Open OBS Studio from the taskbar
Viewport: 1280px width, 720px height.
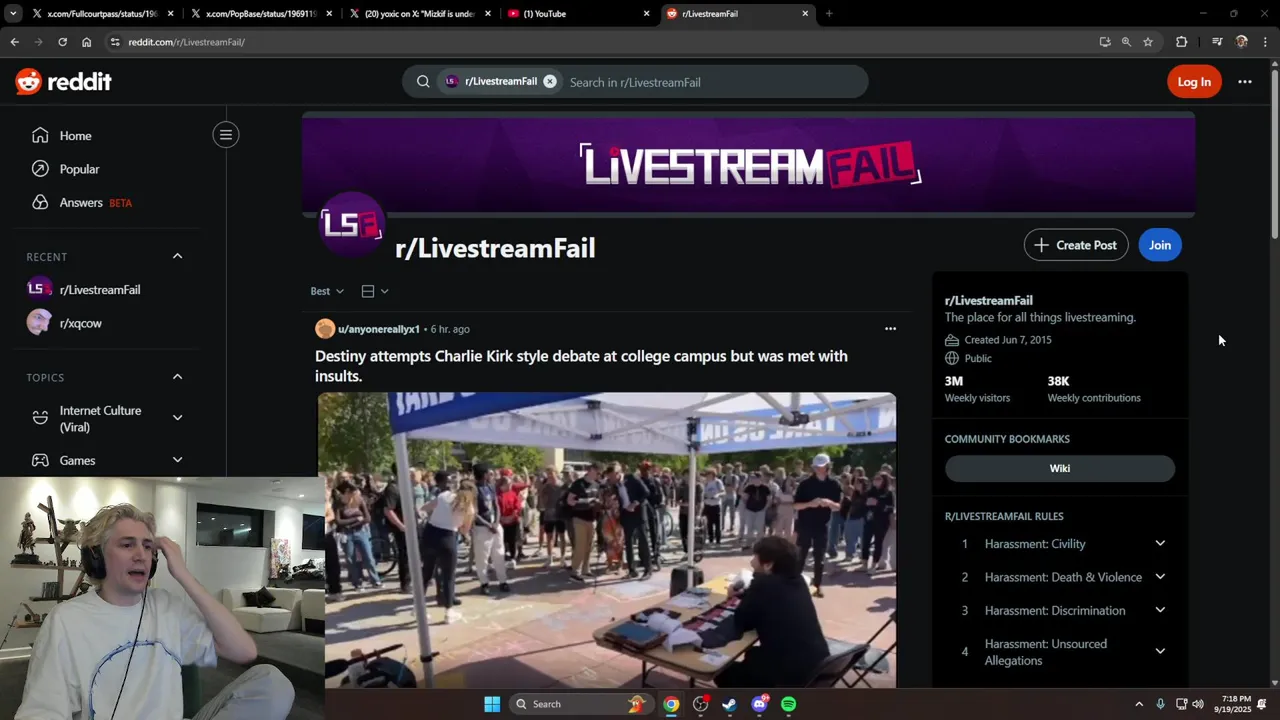point(700,704)
